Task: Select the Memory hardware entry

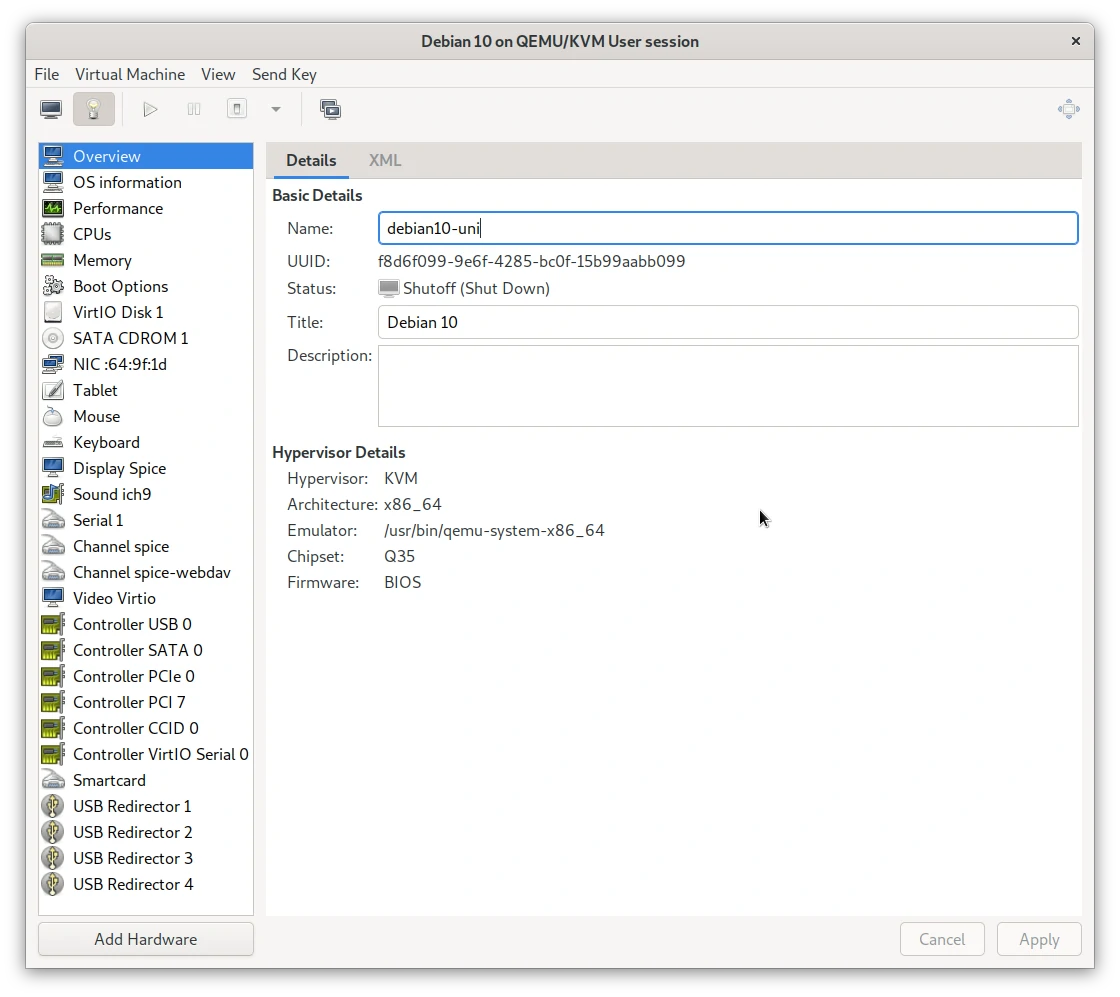Action: [146, 261]
